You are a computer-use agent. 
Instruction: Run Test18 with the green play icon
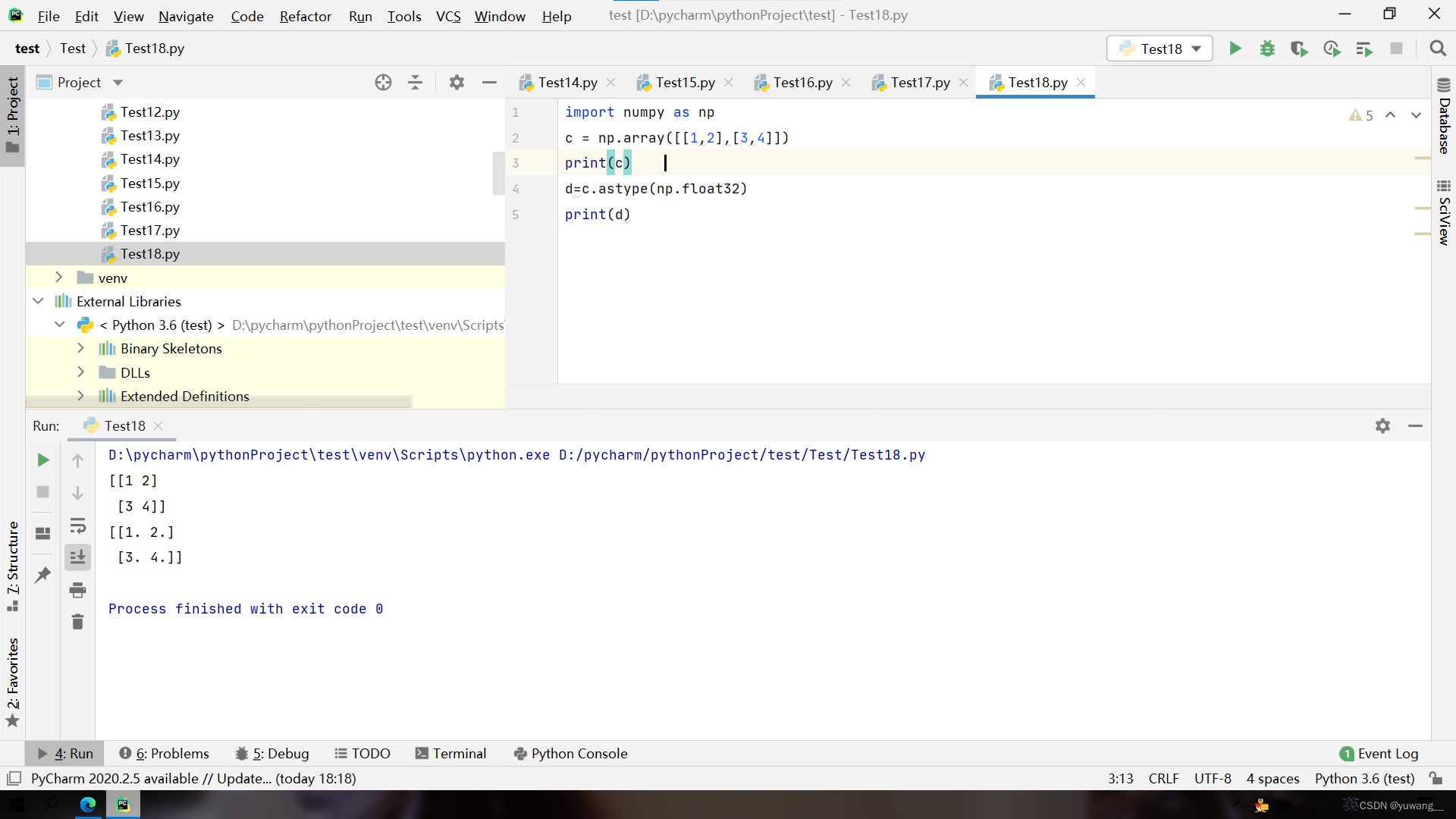1235,49
